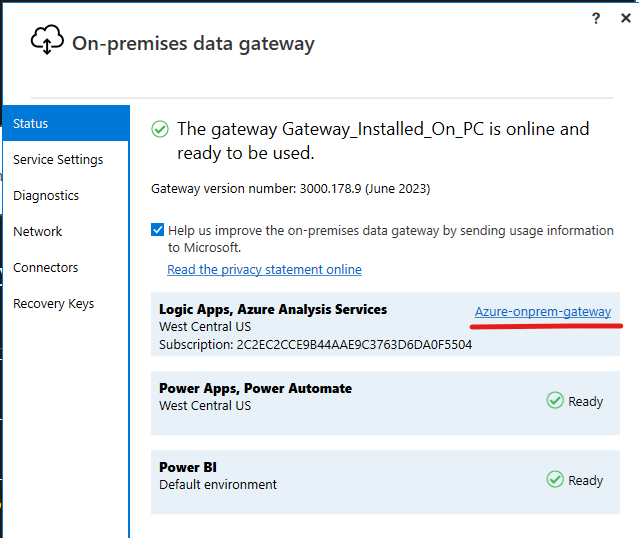Click Power Apps, Power Automate heading
Screen dimensions: 639x538
(x=256, y=388)
